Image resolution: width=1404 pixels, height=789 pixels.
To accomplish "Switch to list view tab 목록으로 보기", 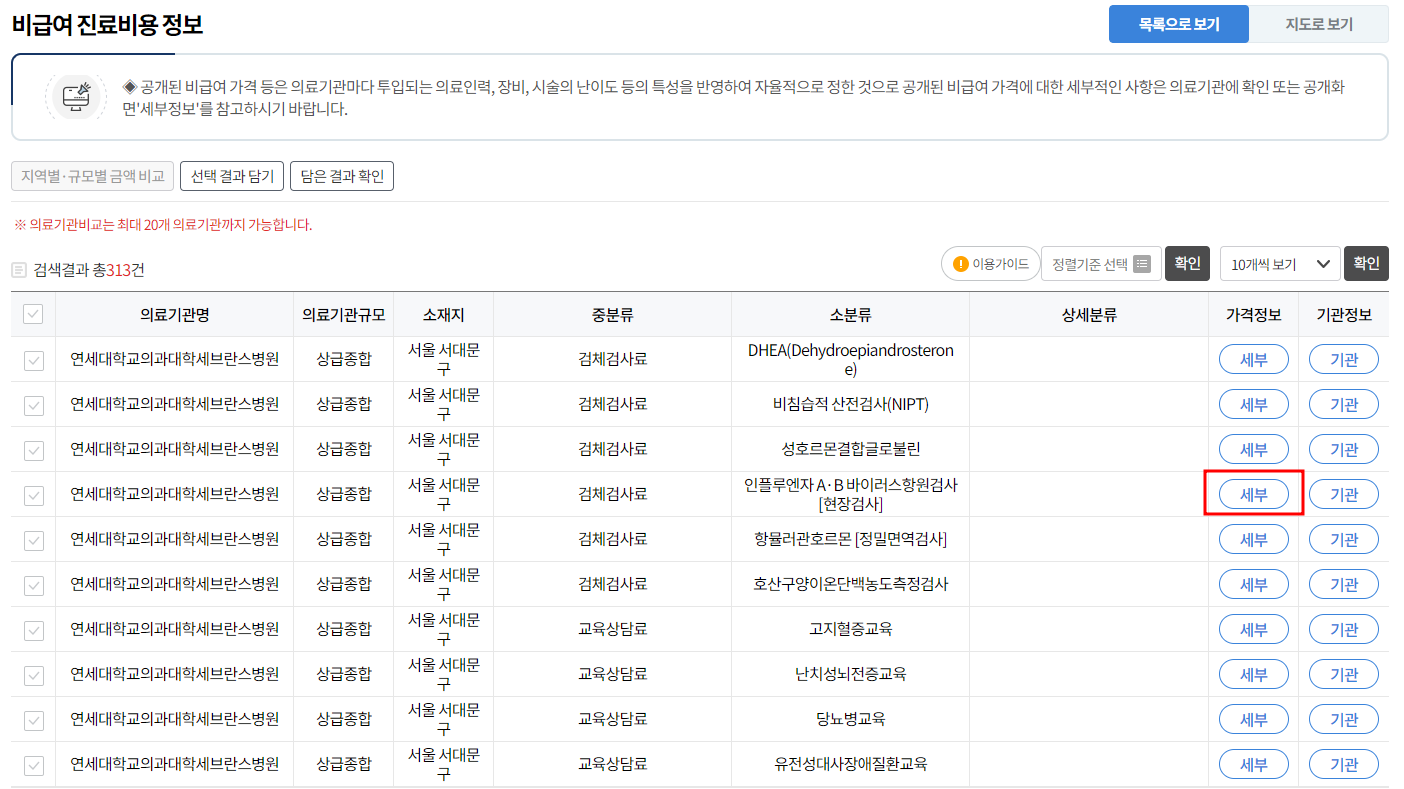I will (x=1179, y=24).
